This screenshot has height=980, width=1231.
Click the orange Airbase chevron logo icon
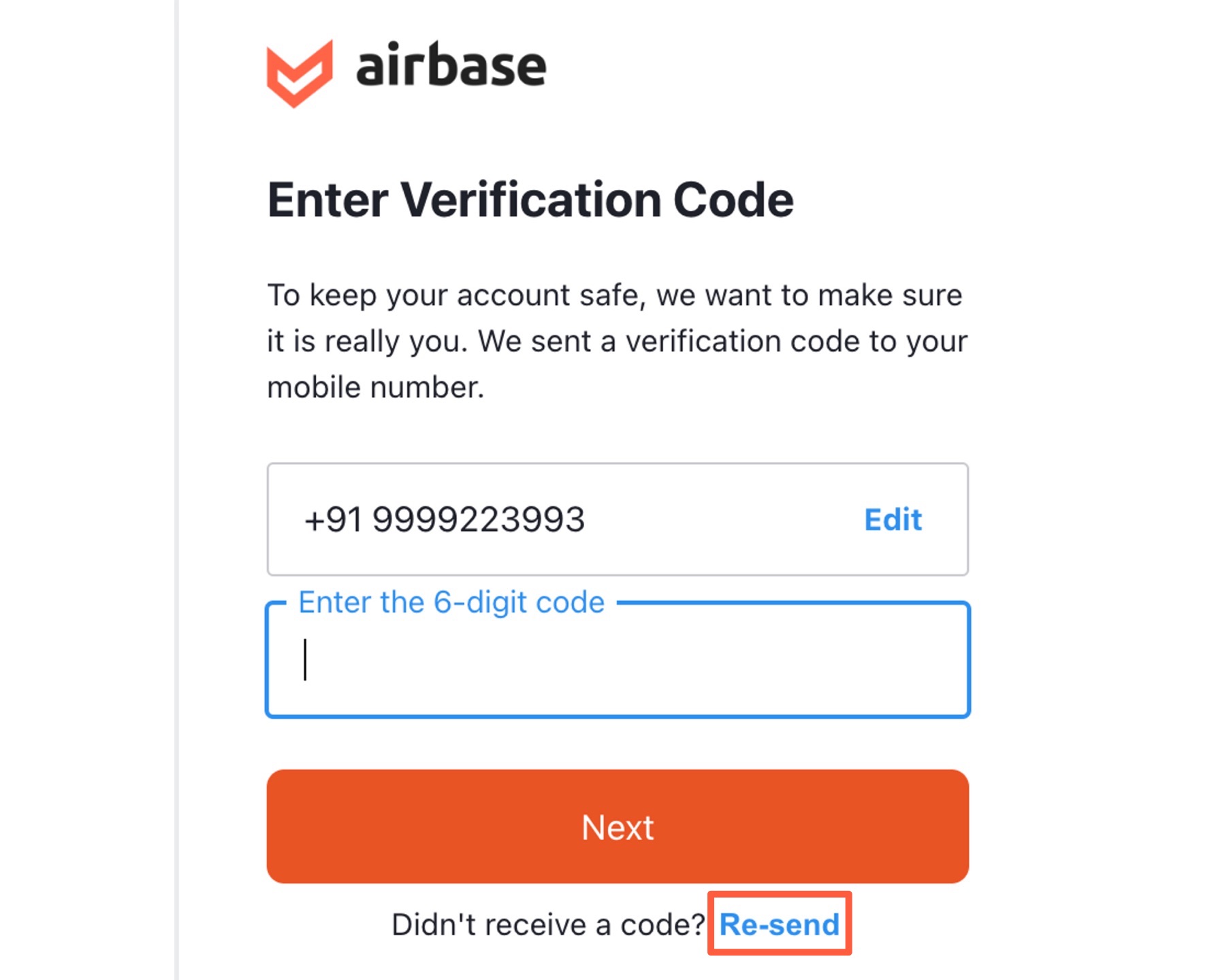[x=299, y=73]
